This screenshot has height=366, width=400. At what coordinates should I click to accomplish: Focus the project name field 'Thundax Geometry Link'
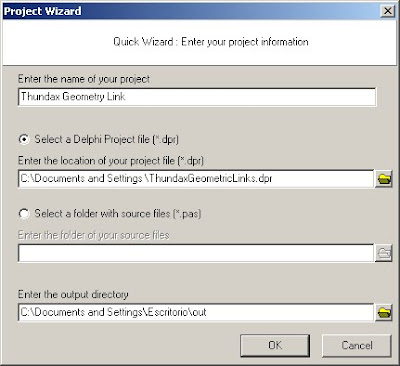[197, 97]
